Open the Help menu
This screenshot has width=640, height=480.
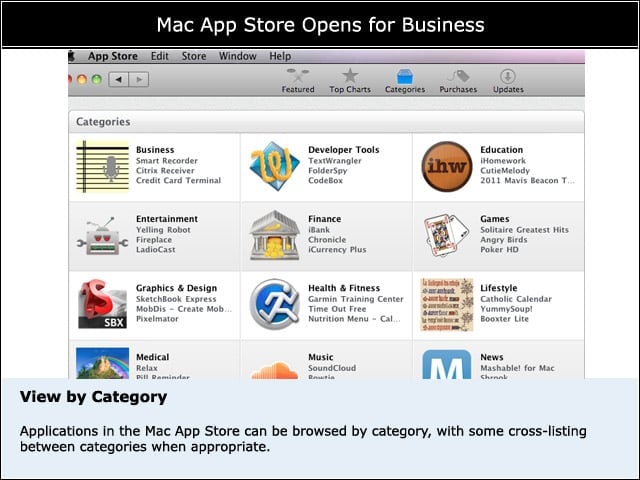pyautogui.click(x=280, y=56)
